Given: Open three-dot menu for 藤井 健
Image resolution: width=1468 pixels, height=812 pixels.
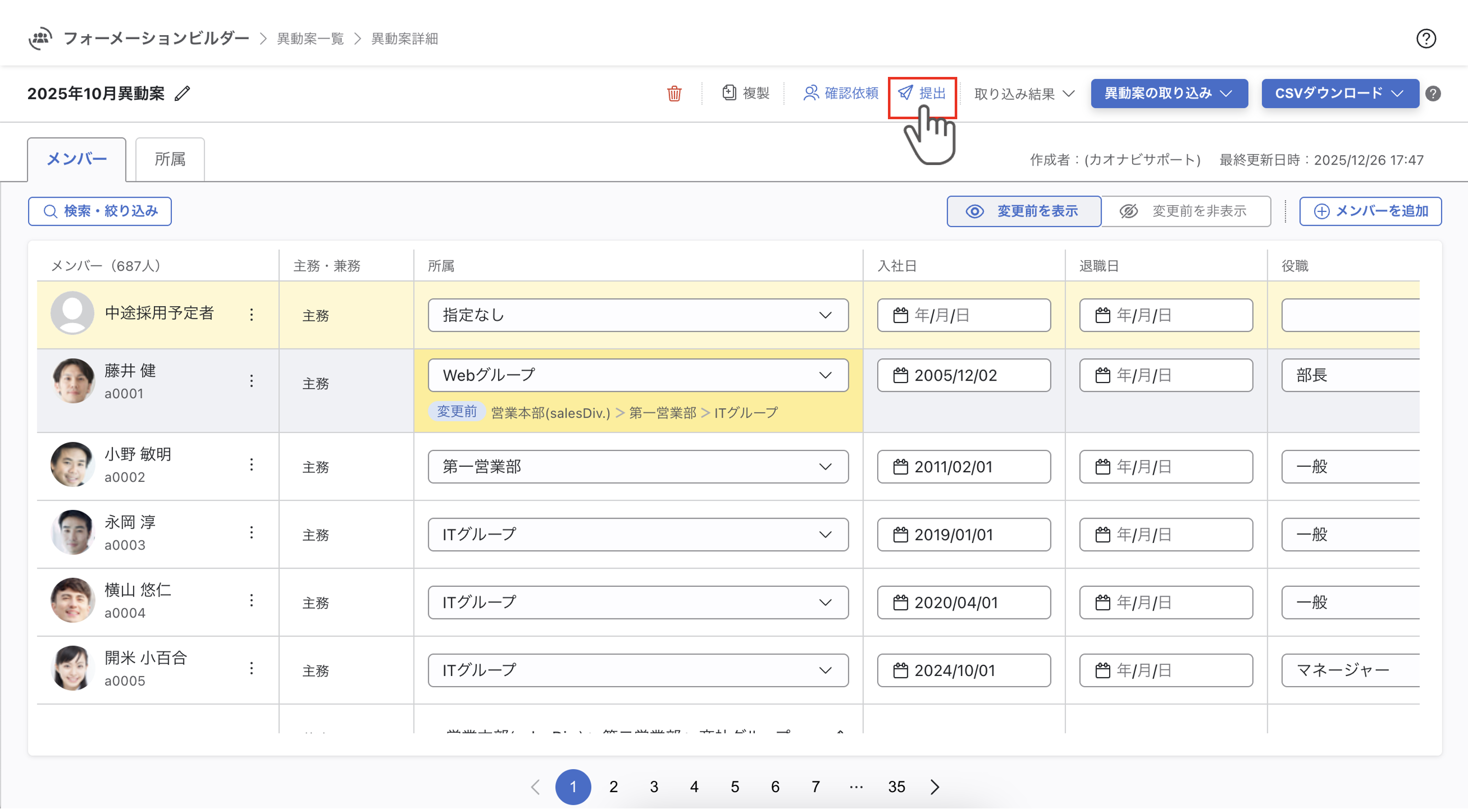Looking at the screenshot, I should [x=251, y=382].
